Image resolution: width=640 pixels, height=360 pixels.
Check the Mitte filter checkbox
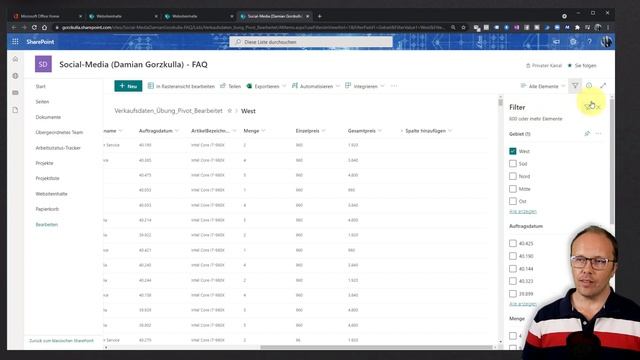click(x=513, y=189)
